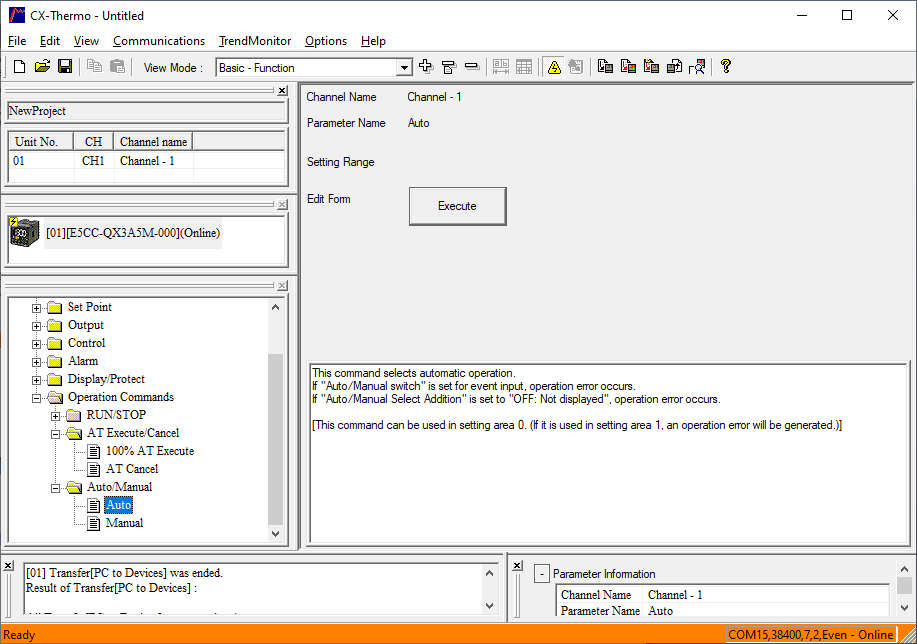This screenshot has height=644, width=917.
Task: Open the Options menu
Action: click(326, 41)
